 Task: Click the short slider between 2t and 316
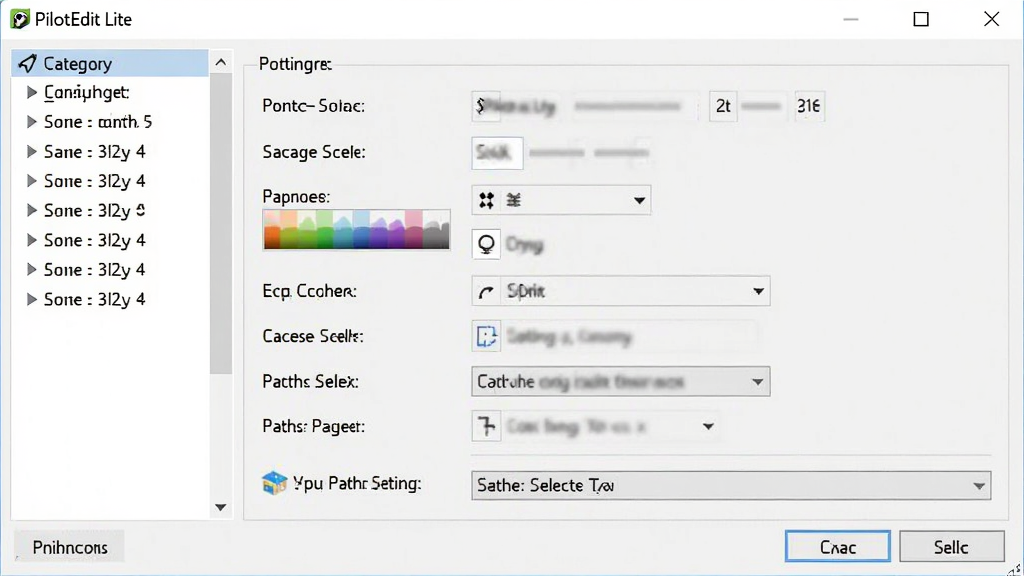pyautogui.click(x=761, y=106)
